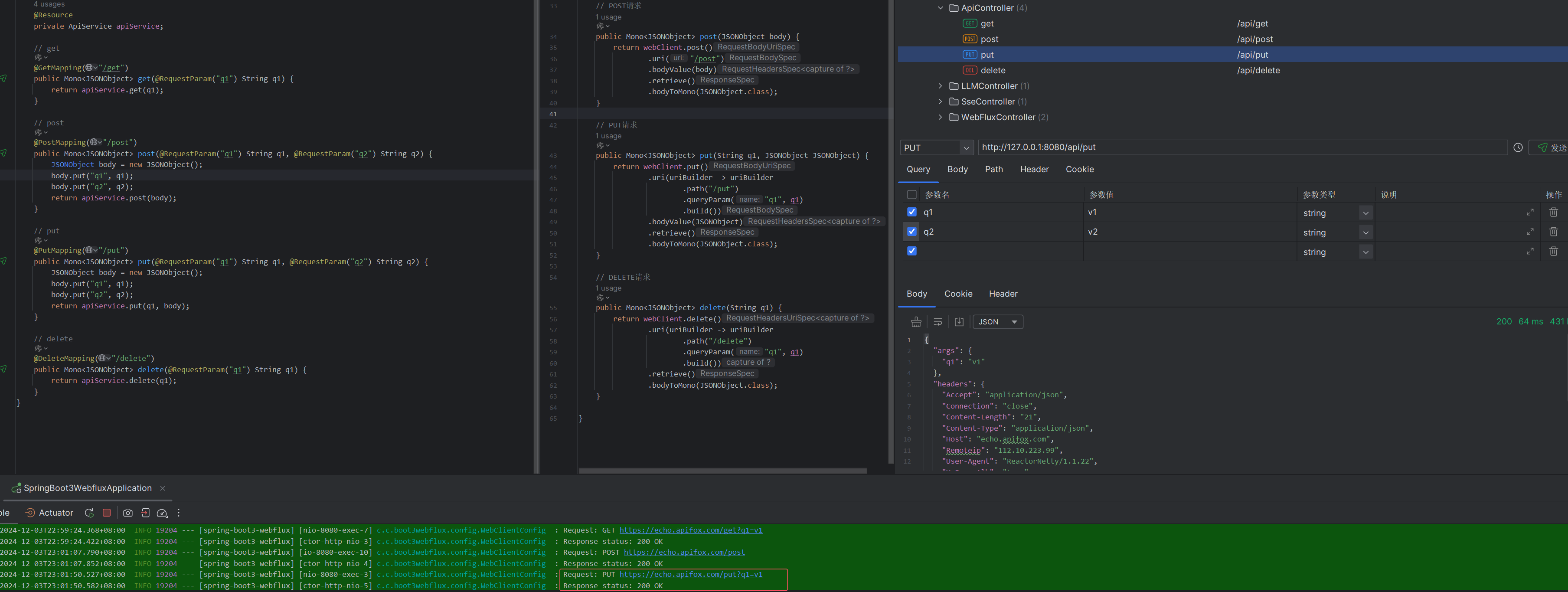Delete the empty parameter row
Screen dimensions: 1568x592
1553,251
